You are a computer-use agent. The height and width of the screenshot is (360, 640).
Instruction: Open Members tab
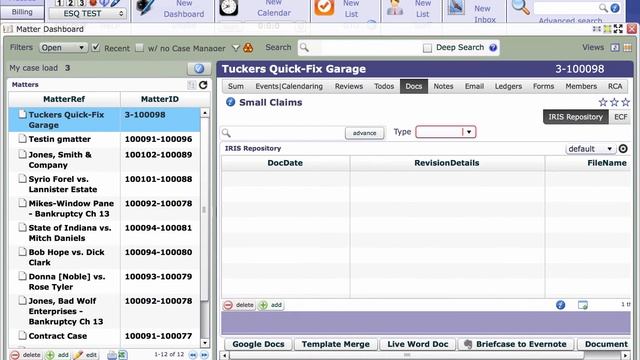pos(581,86)
